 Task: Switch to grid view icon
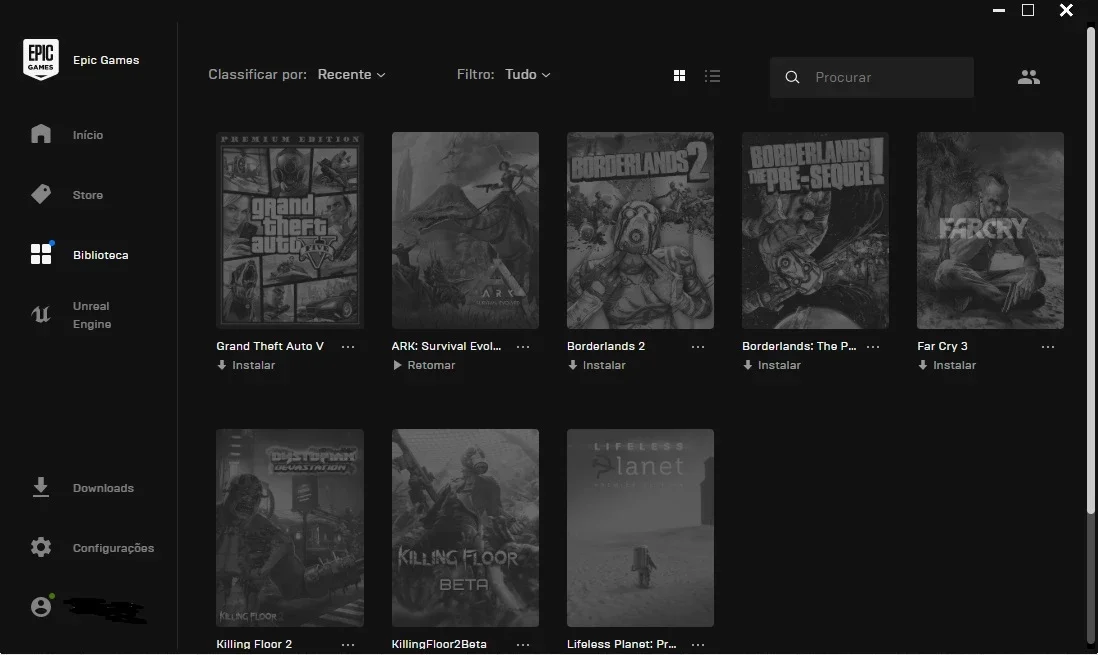tap(679, 76)
